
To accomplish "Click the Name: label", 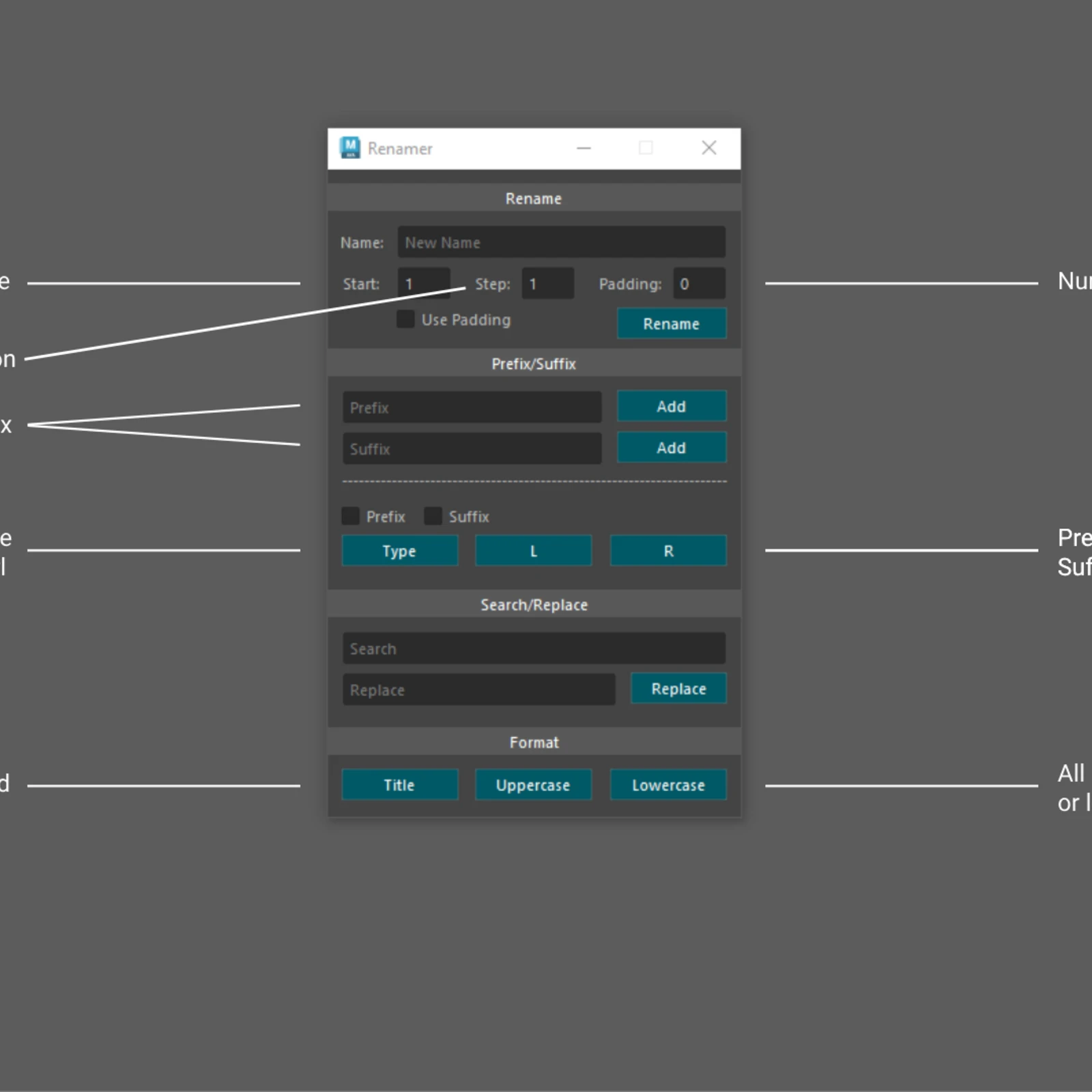I will pos(362,243).
